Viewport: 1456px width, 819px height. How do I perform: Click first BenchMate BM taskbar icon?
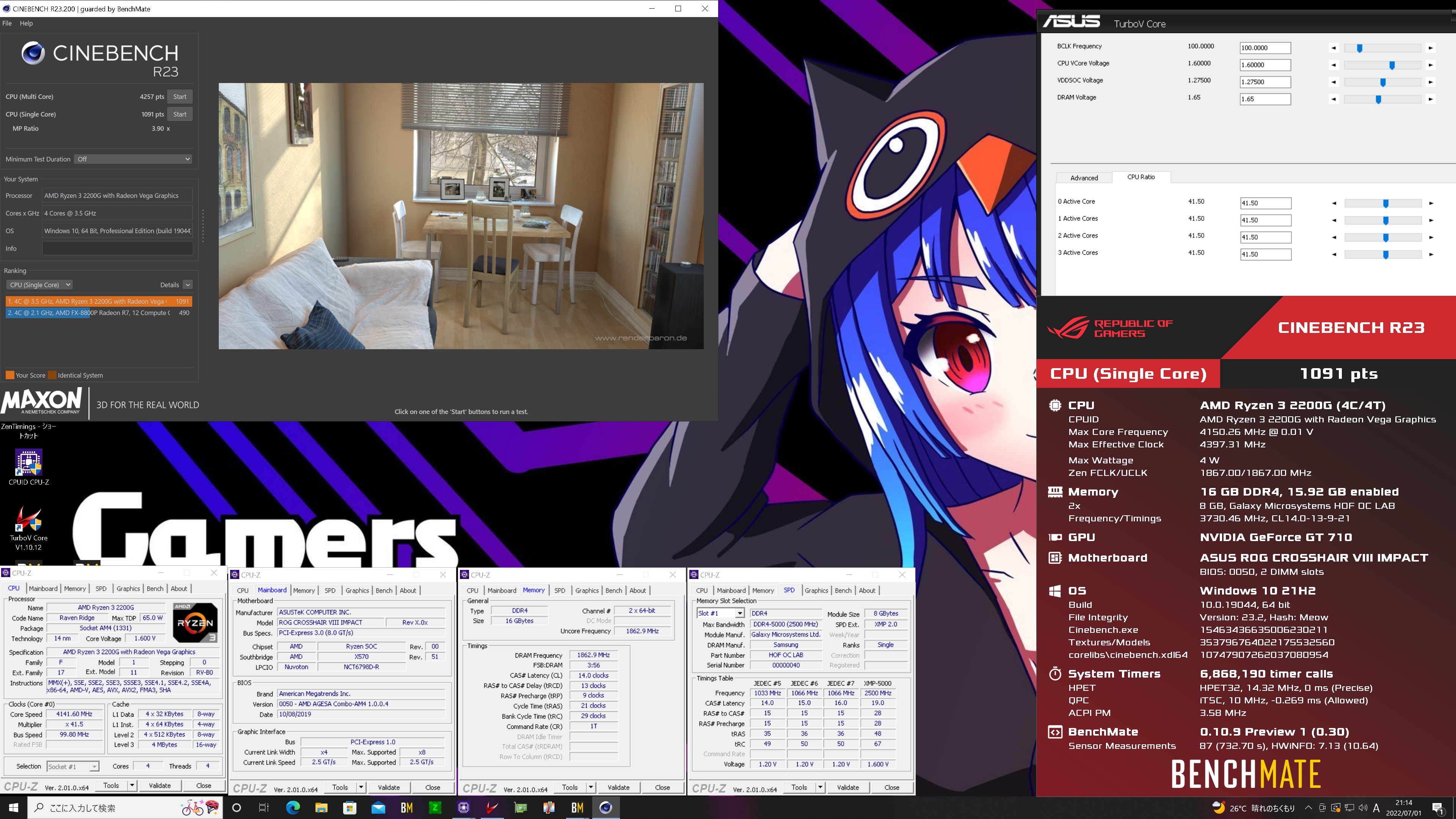pos(406,808)
